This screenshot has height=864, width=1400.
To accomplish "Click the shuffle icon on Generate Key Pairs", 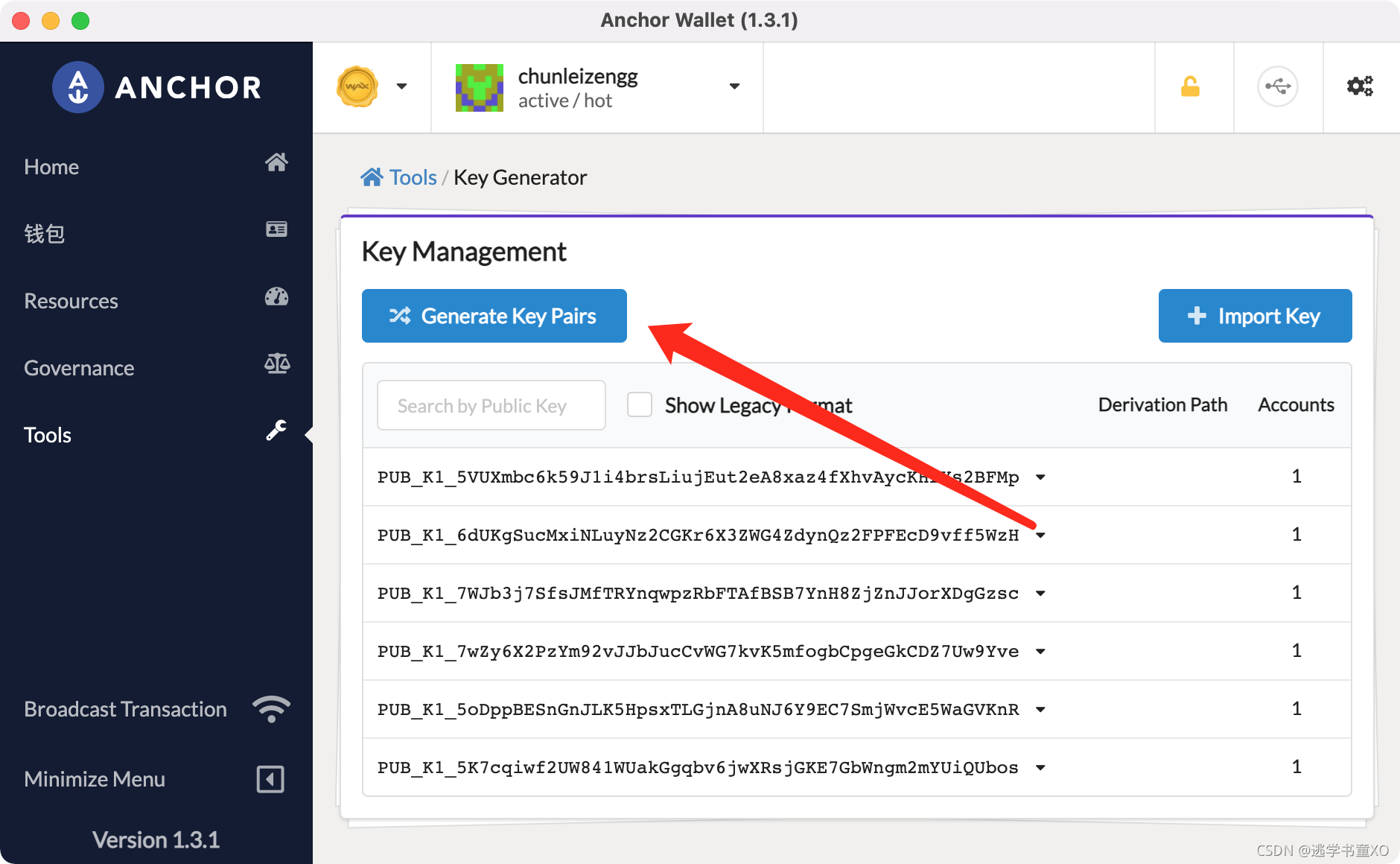I will (400, 316).
